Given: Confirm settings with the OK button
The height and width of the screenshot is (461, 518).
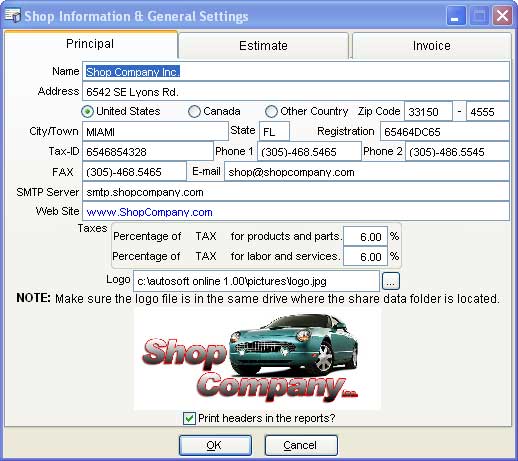Looking at the screenshot, I should pos(215,445).
